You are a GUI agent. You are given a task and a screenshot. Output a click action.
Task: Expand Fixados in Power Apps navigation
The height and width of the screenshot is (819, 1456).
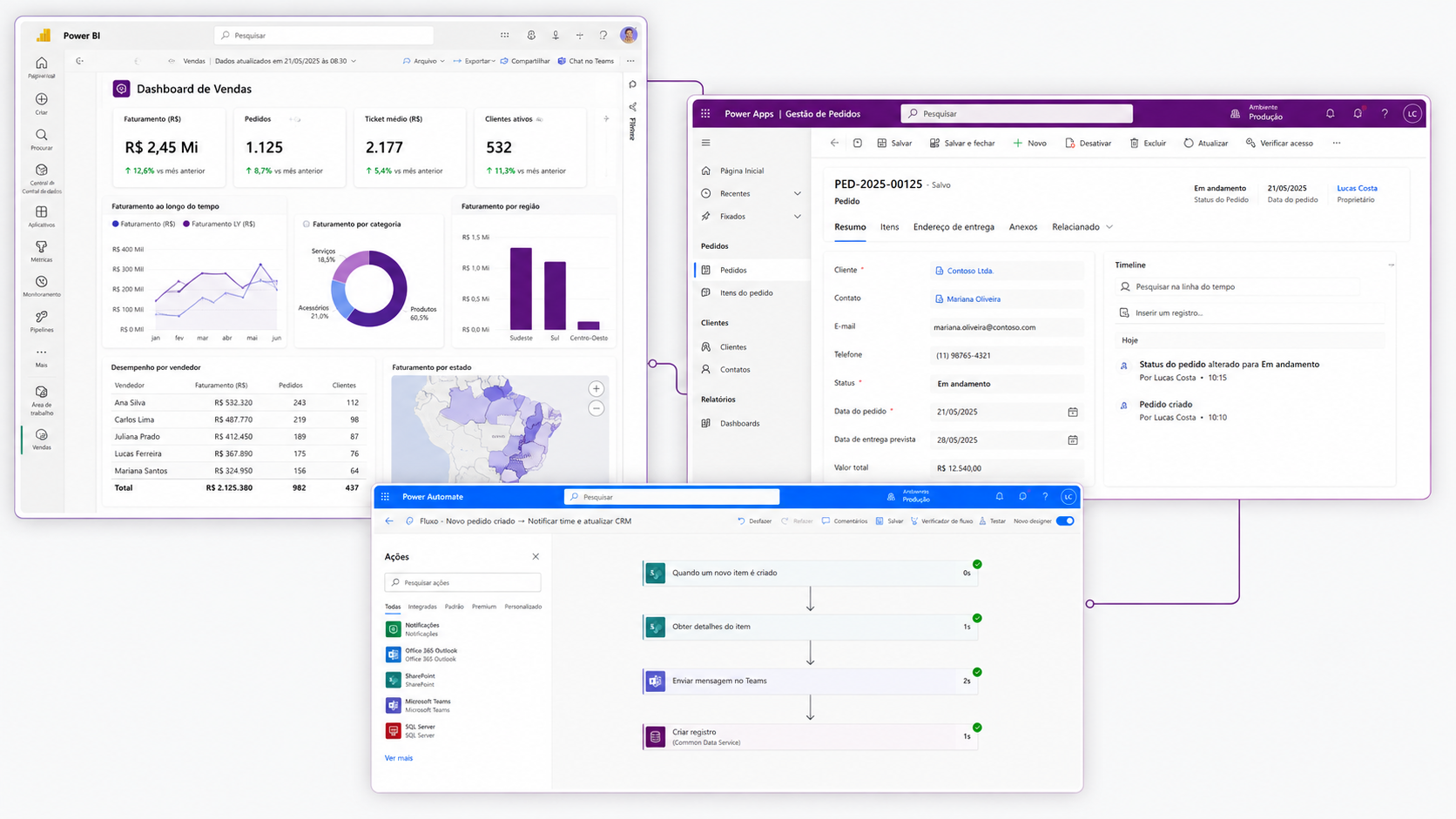[x=797, y=217]
